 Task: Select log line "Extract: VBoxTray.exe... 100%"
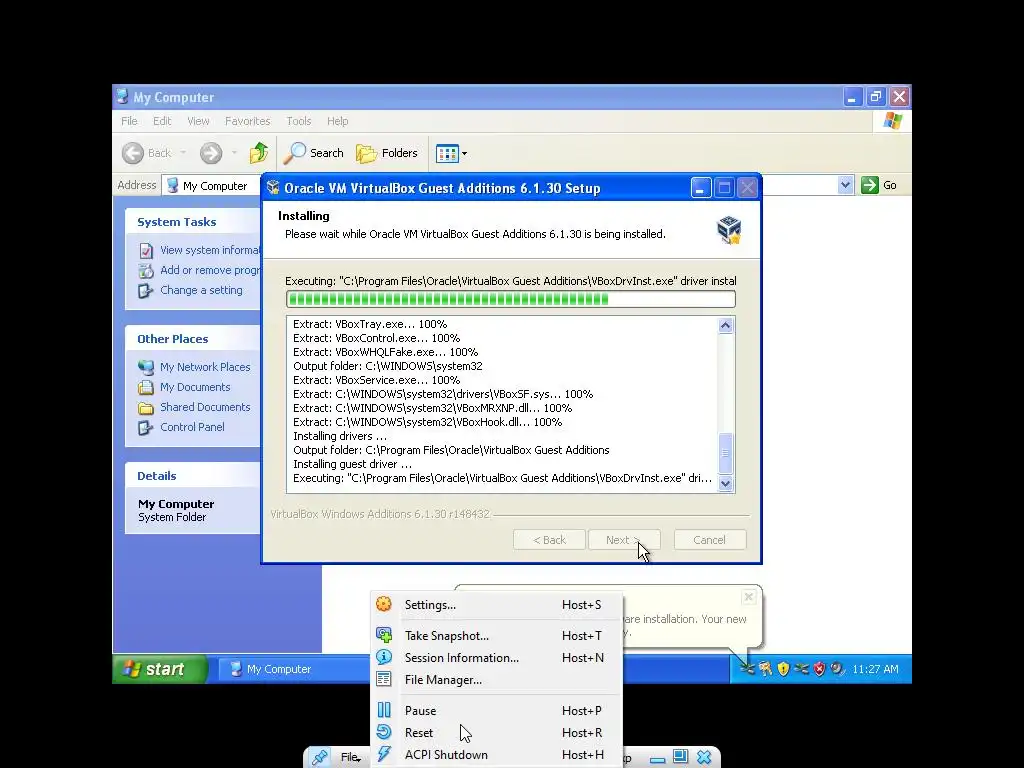370,324
